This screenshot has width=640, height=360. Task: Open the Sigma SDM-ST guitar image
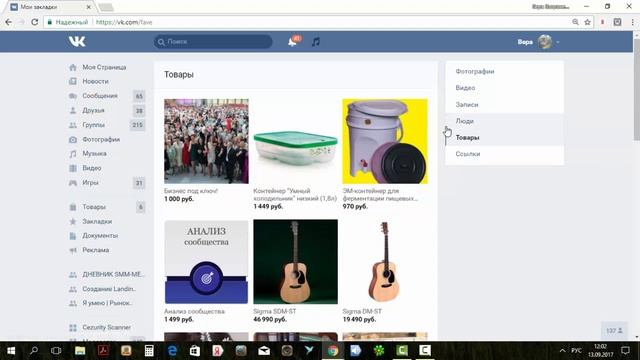click(296, 262)
